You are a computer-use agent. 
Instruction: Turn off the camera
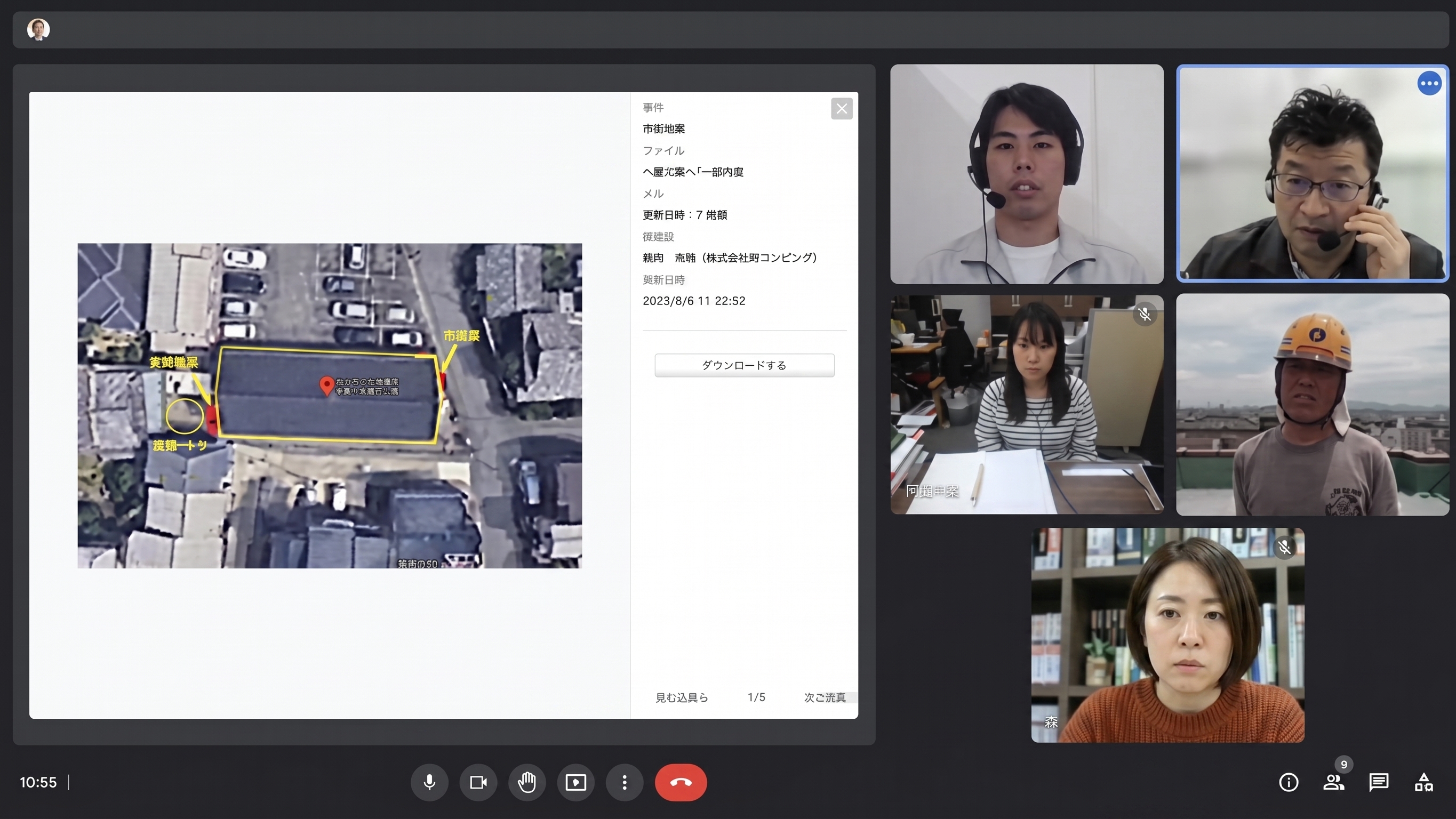478,782
